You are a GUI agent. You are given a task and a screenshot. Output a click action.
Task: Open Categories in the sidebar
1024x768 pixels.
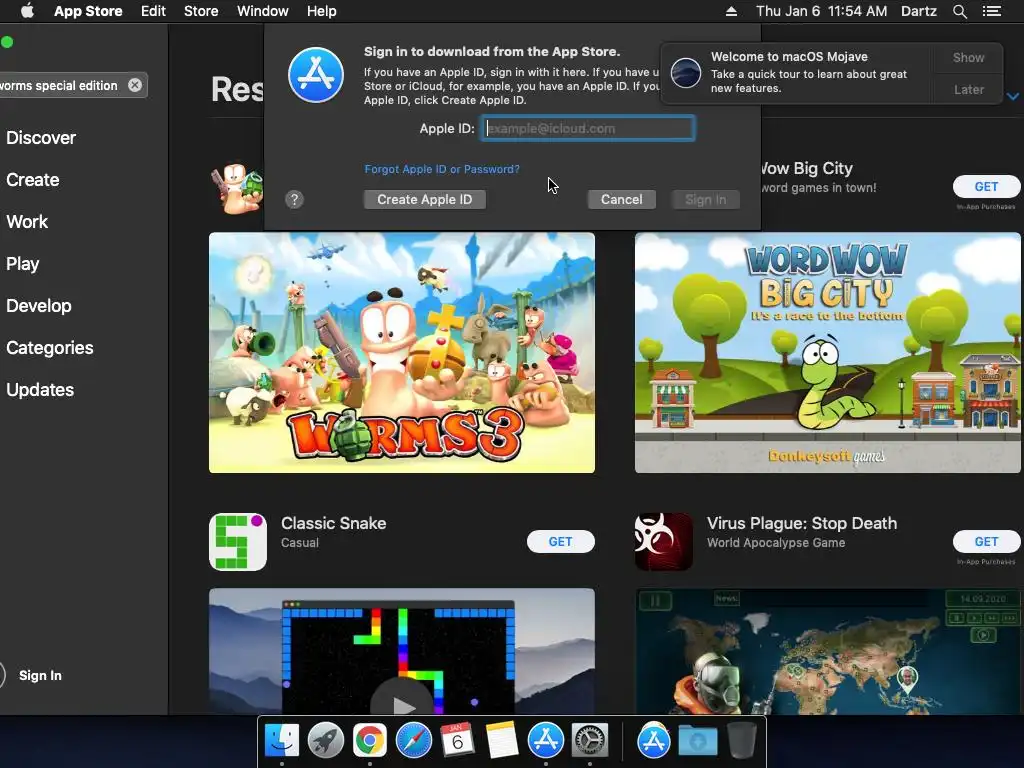pyautogui.click(x=50, y=347)
